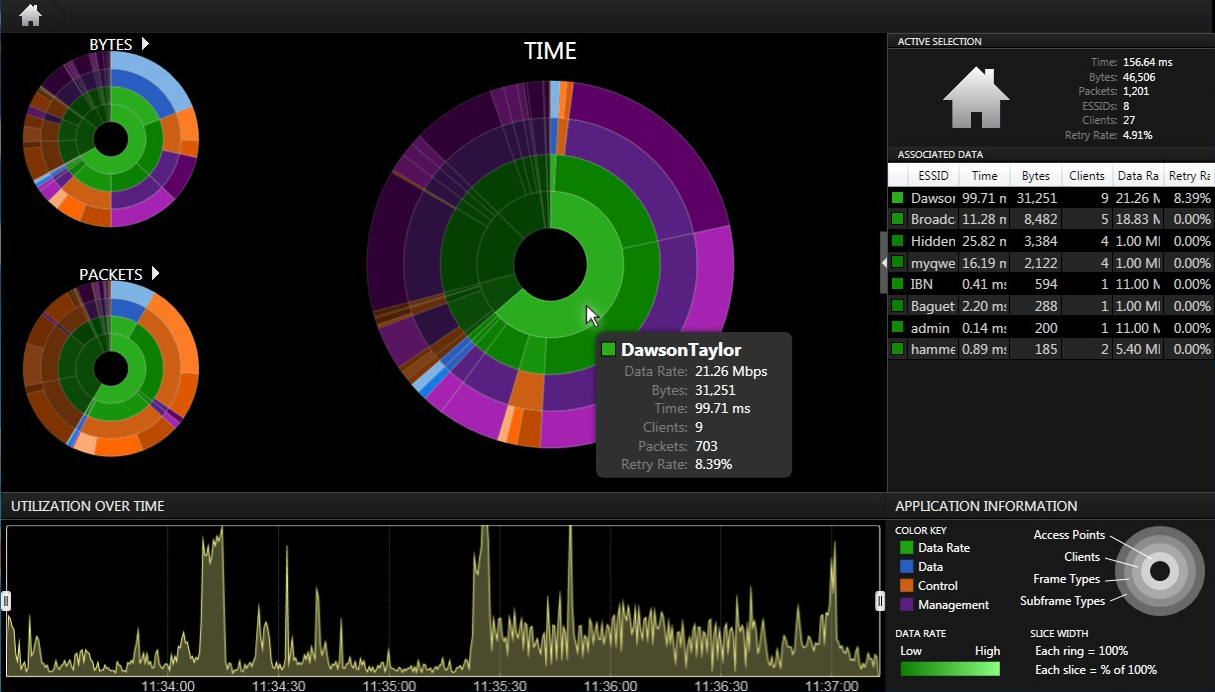Click the Home icon in top breadcrumb bar

[x=30, y=15]
